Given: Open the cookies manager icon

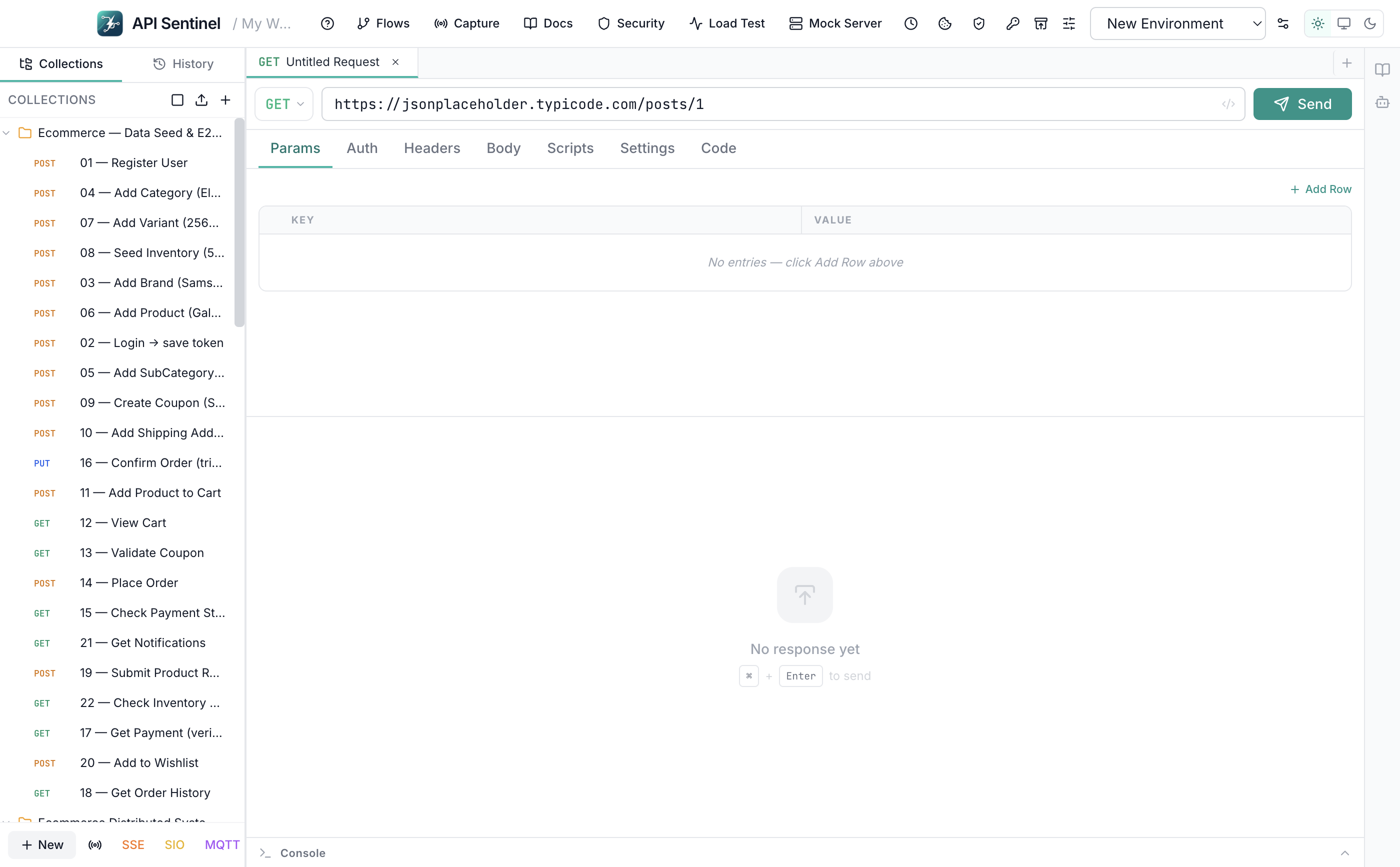Looking at the screenshot, I should tap(945, 23).
